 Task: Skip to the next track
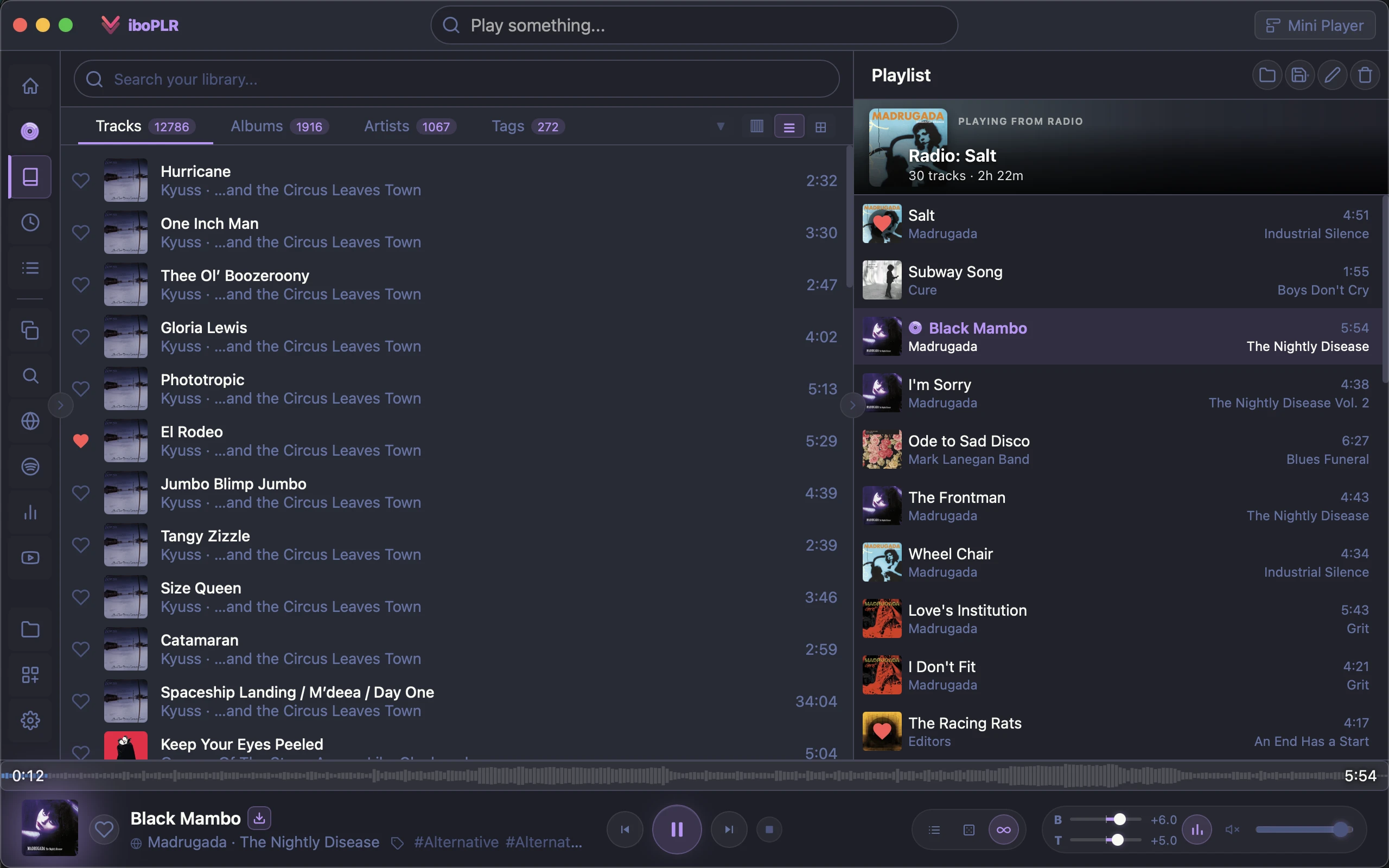coord(729,829)
